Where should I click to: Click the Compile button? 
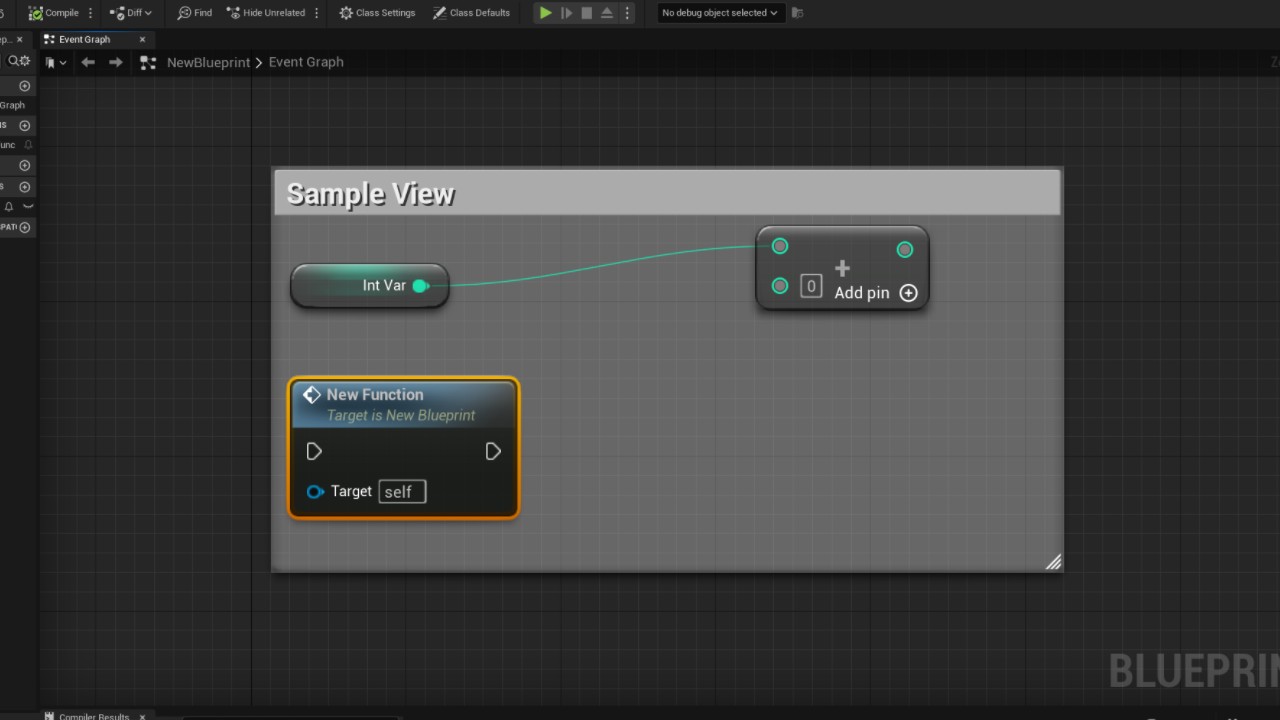pyautogui.click(x=54, y=13)
